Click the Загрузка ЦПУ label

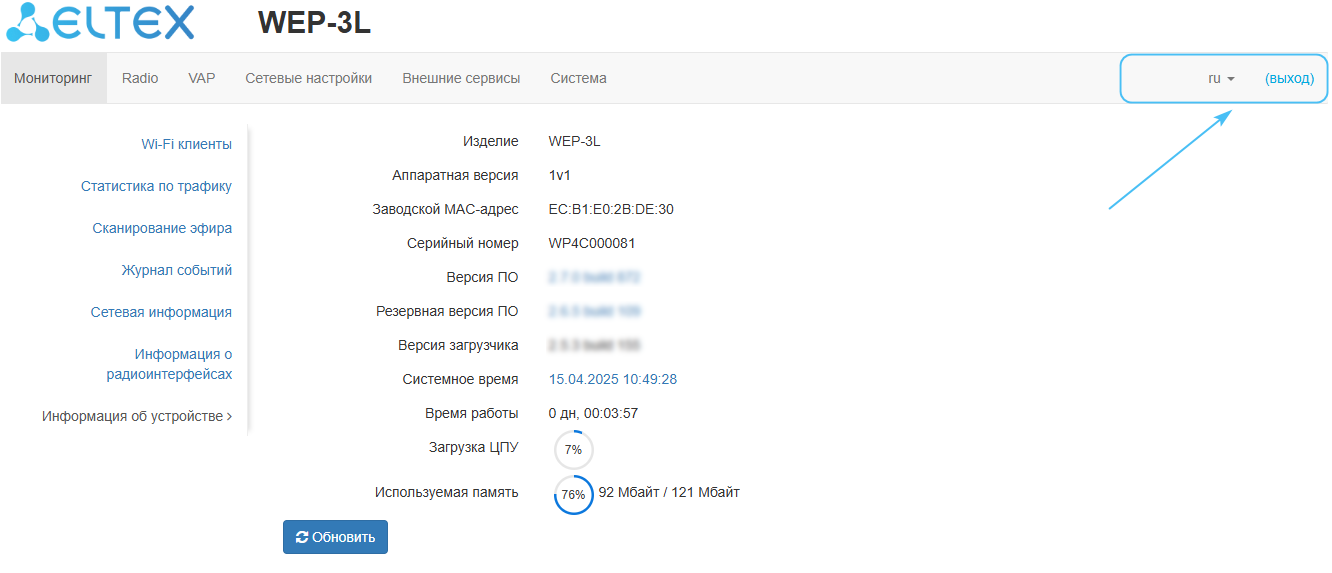pyautogui.click(x=474, y=447)
